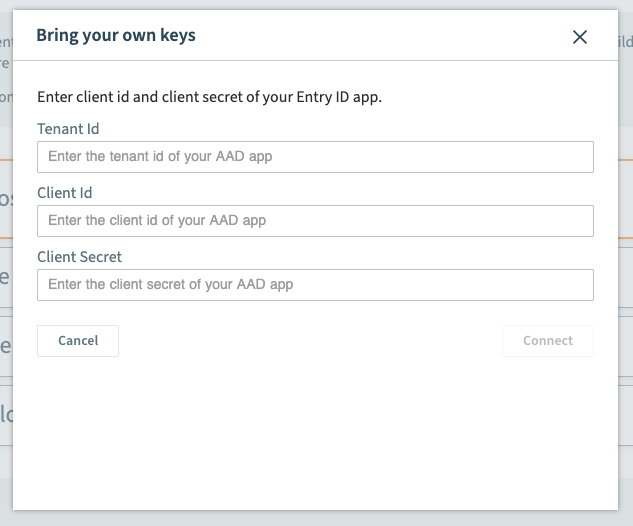Screen dimensions: 633x526
Task: Click the Entry ID app instruction text
Action: coord(209,97)
